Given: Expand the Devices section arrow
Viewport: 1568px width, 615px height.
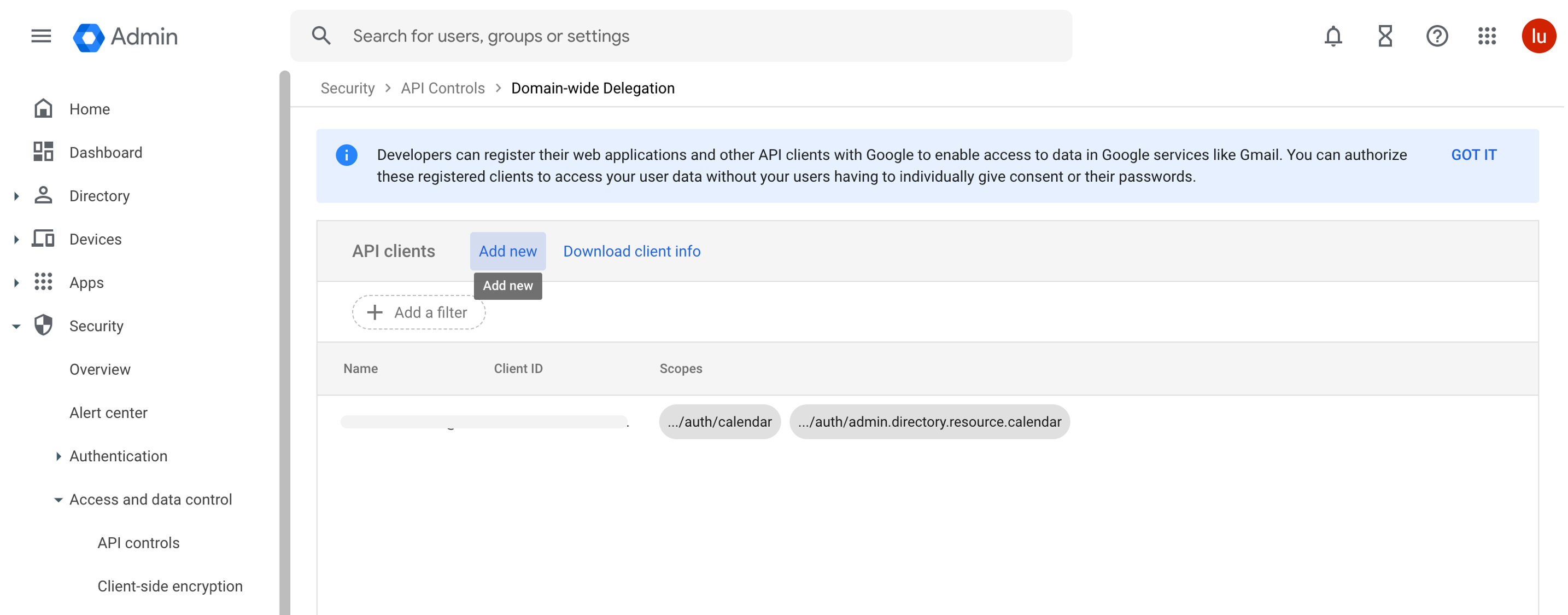Looking at the screenshot, I should [16, 239].
